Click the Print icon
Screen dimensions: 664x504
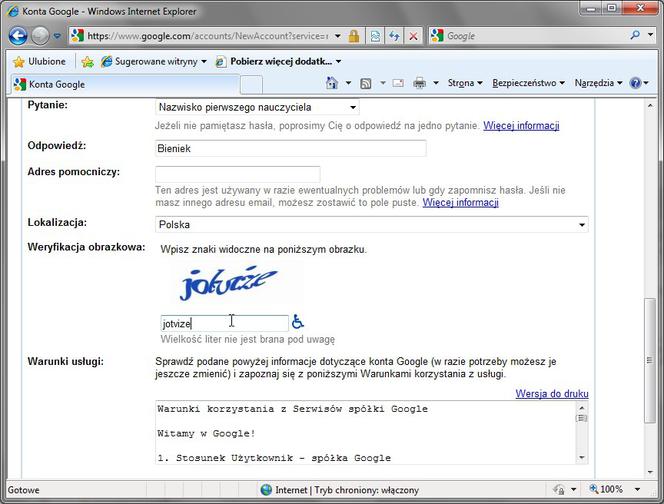tap(419, 83)
